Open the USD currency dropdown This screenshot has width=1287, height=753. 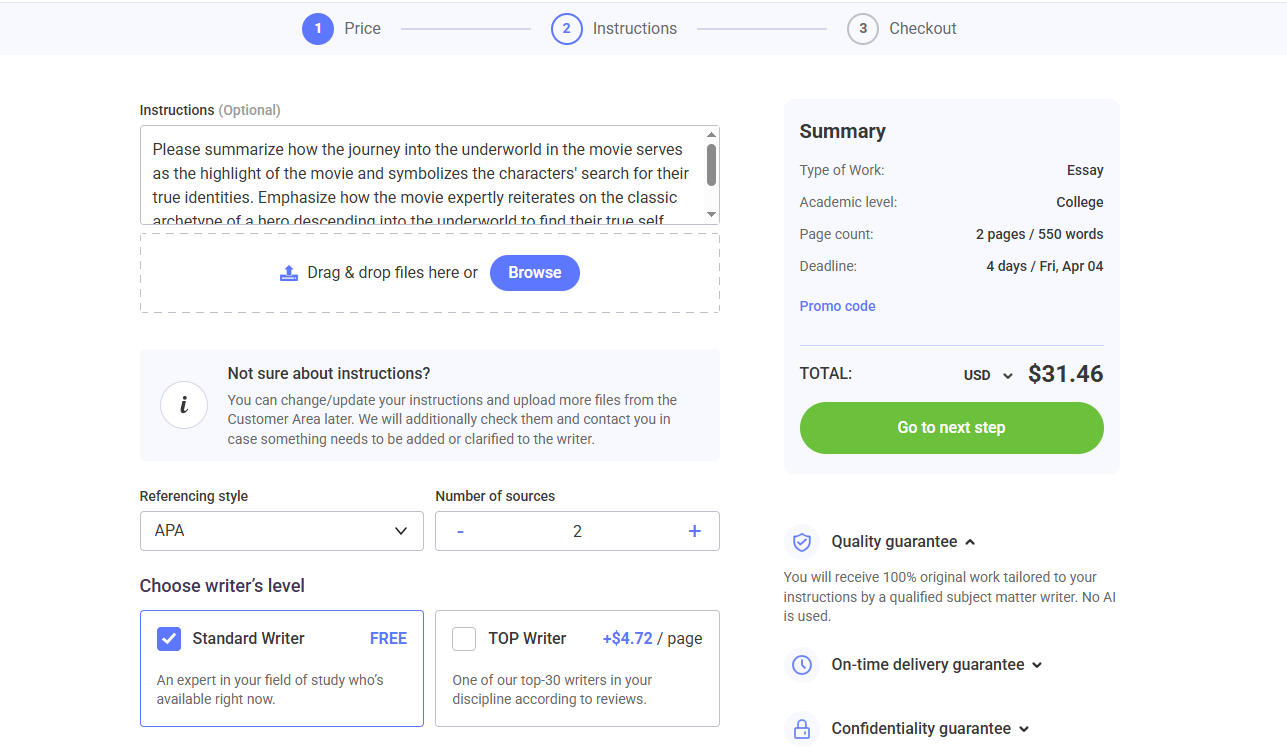(989, 375)
